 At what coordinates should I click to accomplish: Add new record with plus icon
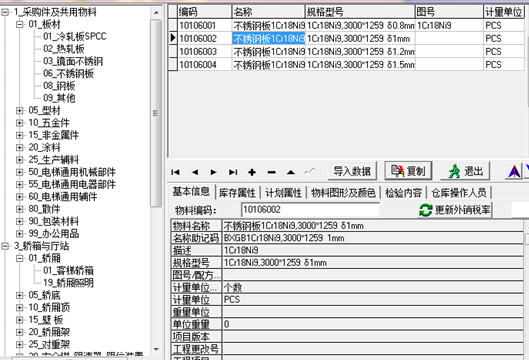(x=252, y=172)
